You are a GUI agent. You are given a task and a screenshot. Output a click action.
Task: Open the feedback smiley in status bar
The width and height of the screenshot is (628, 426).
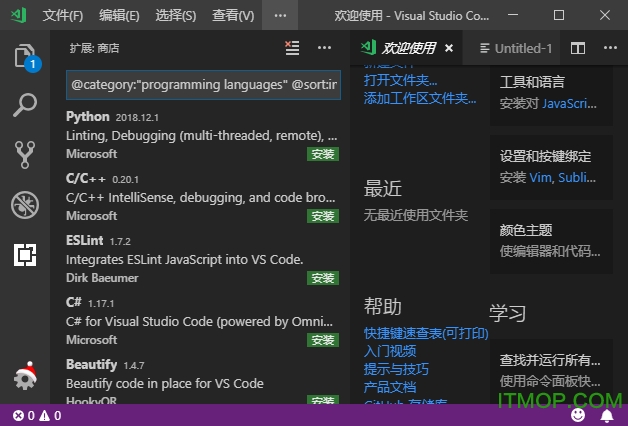[x=578, y=415]
